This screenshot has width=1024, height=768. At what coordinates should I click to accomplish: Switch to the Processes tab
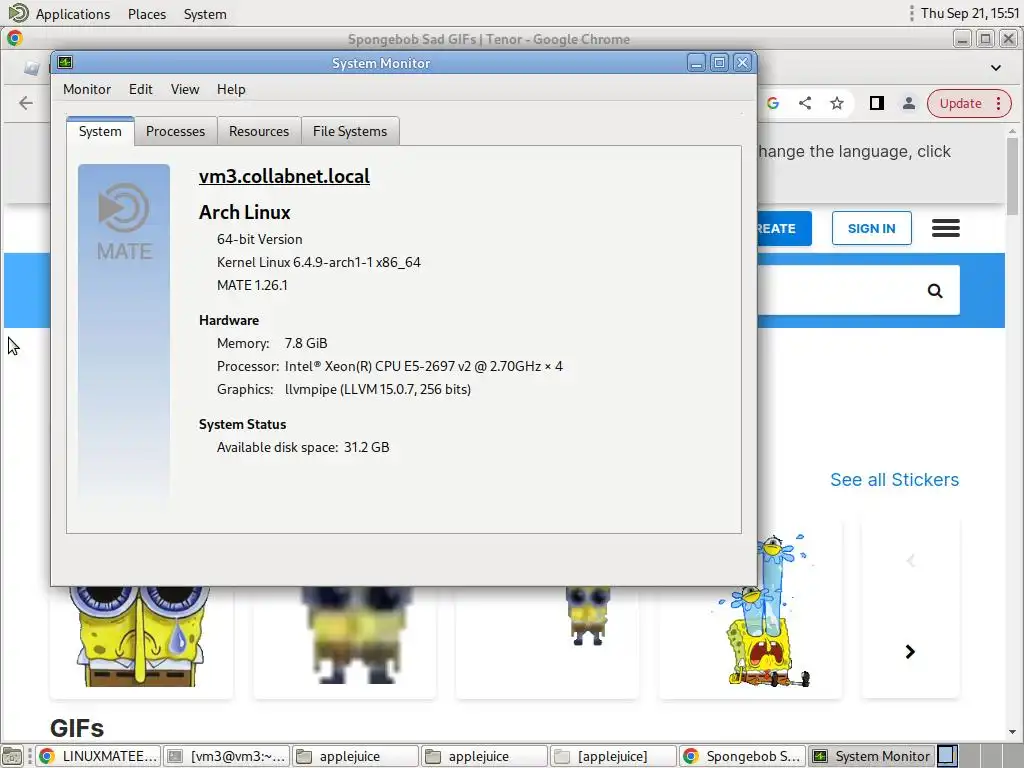coord(175,131)
